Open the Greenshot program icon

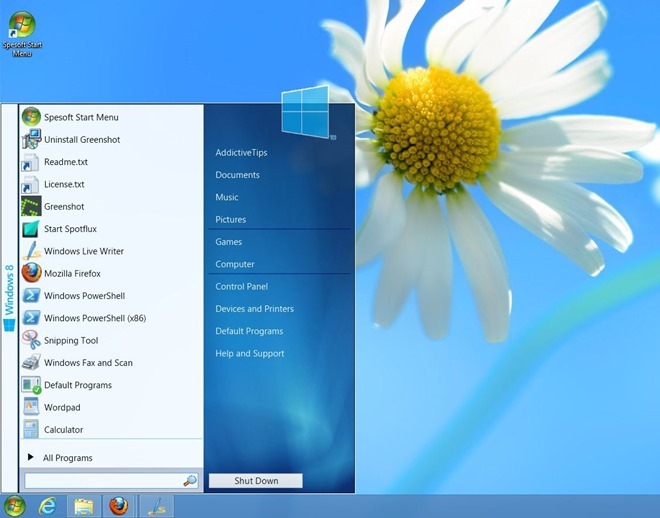(x=31, y=207)
